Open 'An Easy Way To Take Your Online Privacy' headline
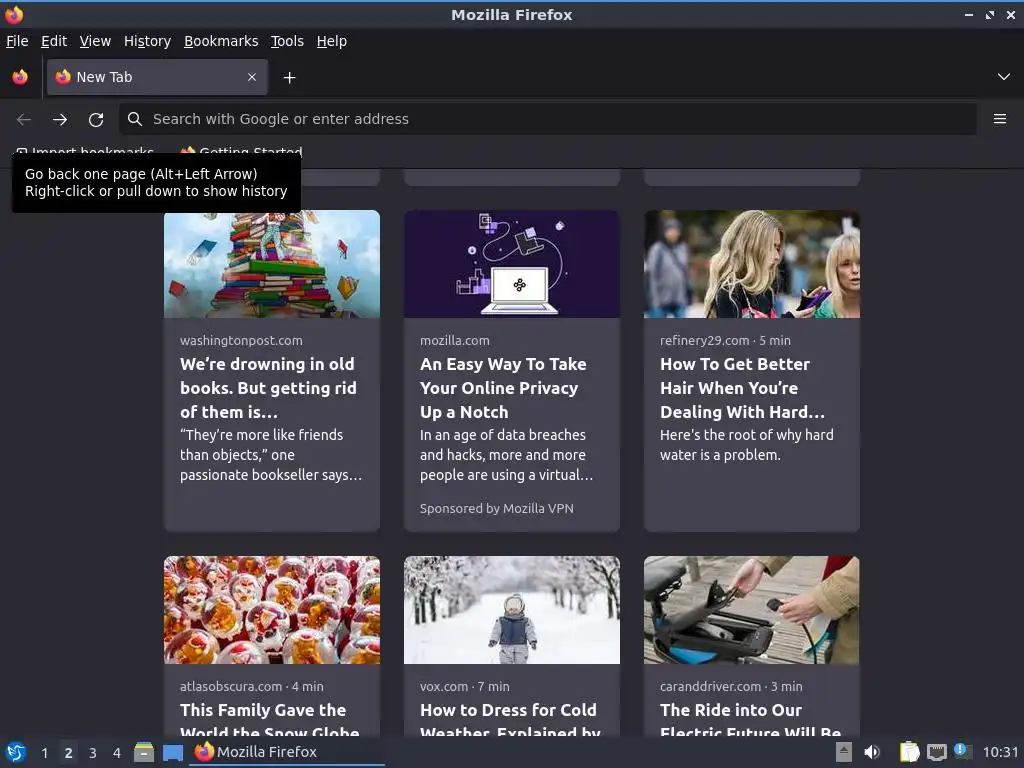1024x768 pixels. [x=504, y=388]
